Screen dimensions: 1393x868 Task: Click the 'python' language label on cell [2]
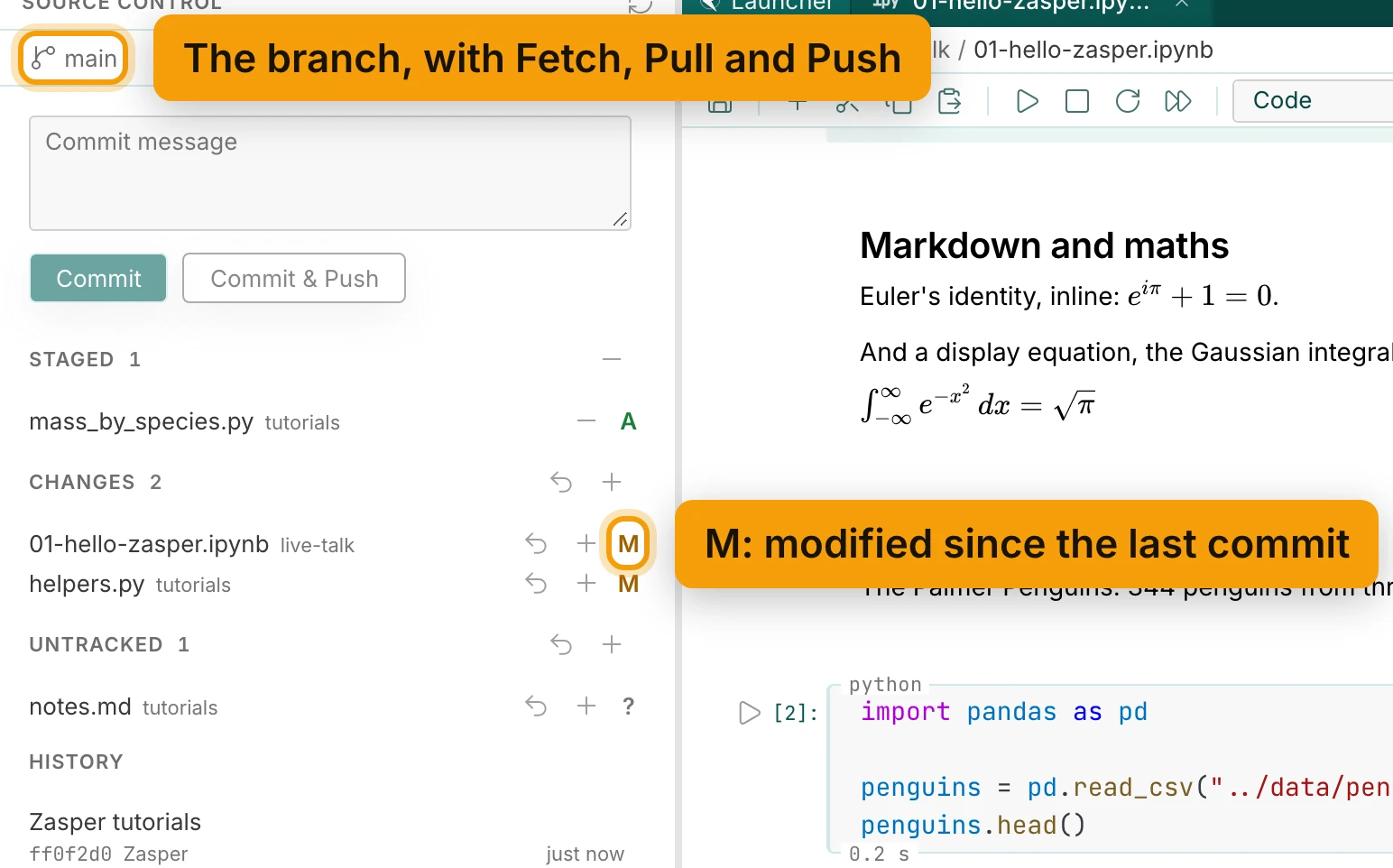[x=885, y=685]
